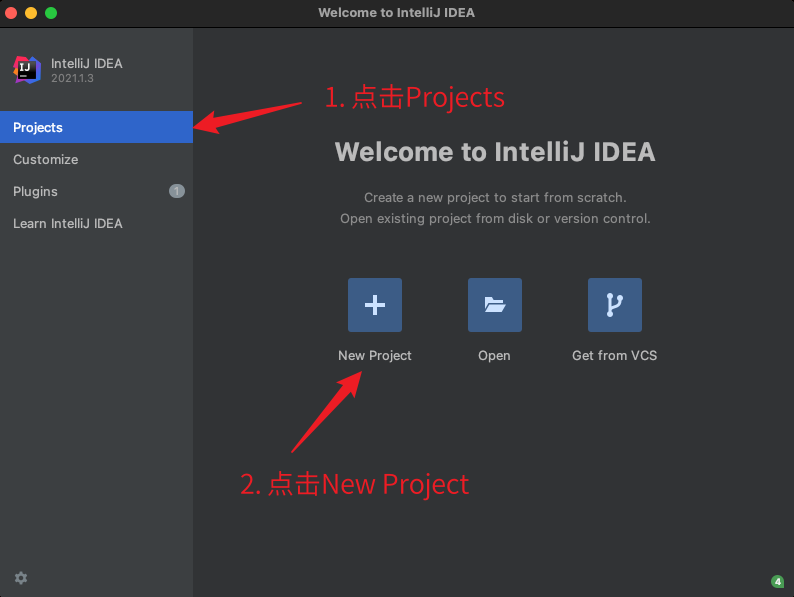Click the New Project plus icon
The width and height of the screenshot is (794, 597).
point(375,305)
